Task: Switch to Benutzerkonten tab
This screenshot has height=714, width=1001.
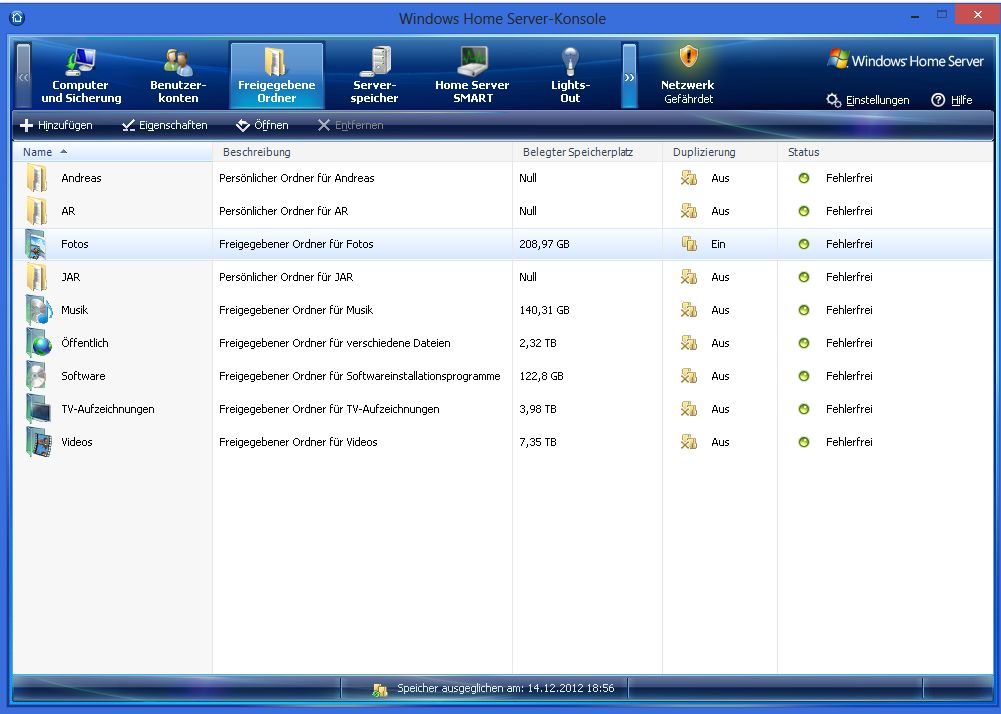Action: click(178, 76)
